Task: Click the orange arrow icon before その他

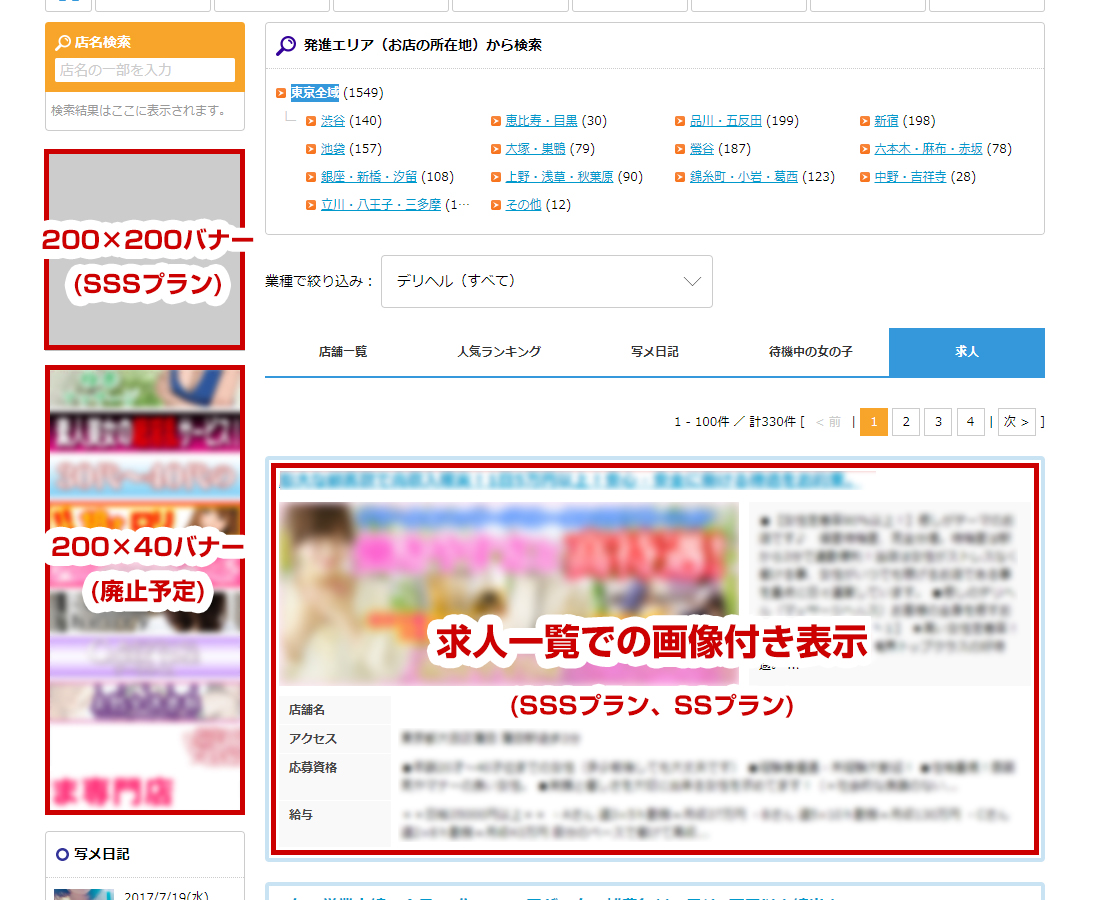Action: pyautogui.click(x=497, y=203)
